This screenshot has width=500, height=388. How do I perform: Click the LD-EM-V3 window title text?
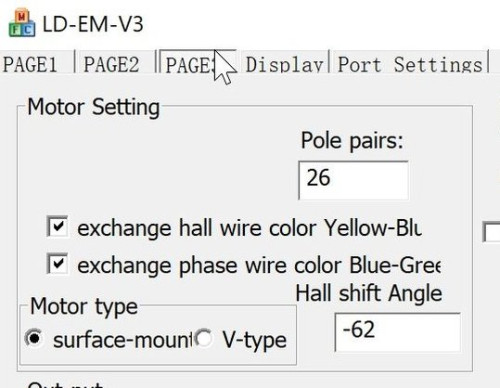point(93,24)
